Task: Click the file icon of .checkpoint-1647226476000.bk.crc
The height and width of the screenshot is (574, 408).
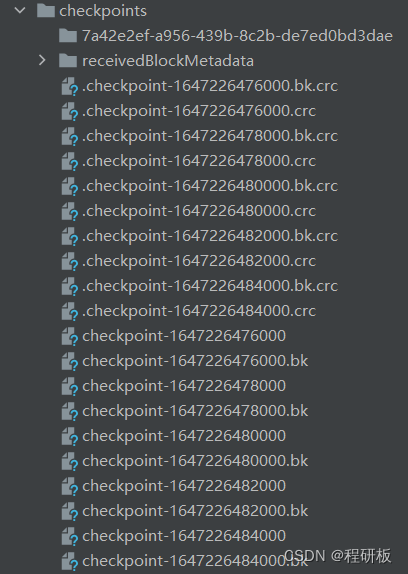Action: point(70,86)
